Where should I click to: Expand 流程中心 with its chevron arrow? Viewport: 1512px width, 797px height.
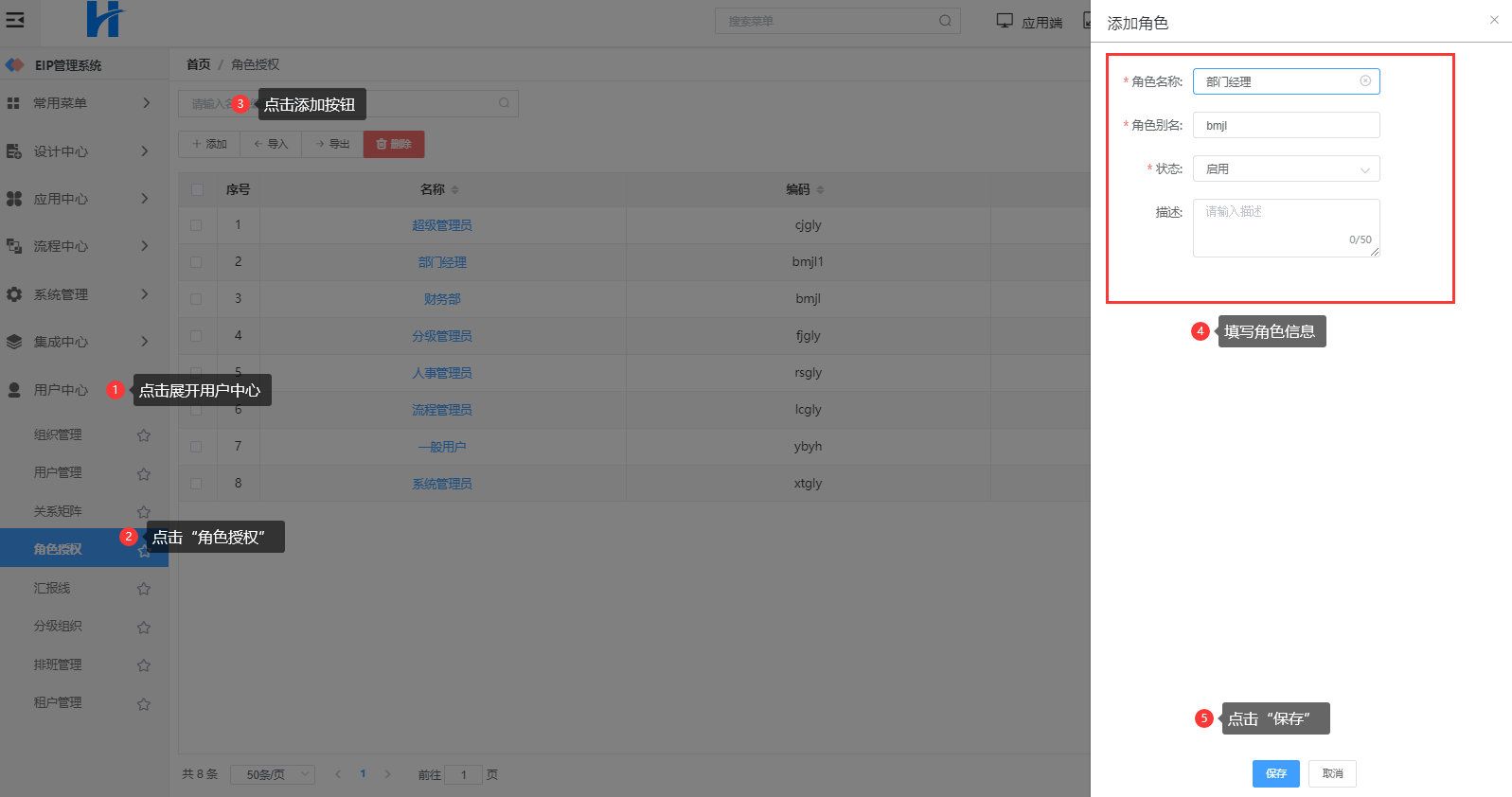[x=145, y=245]
